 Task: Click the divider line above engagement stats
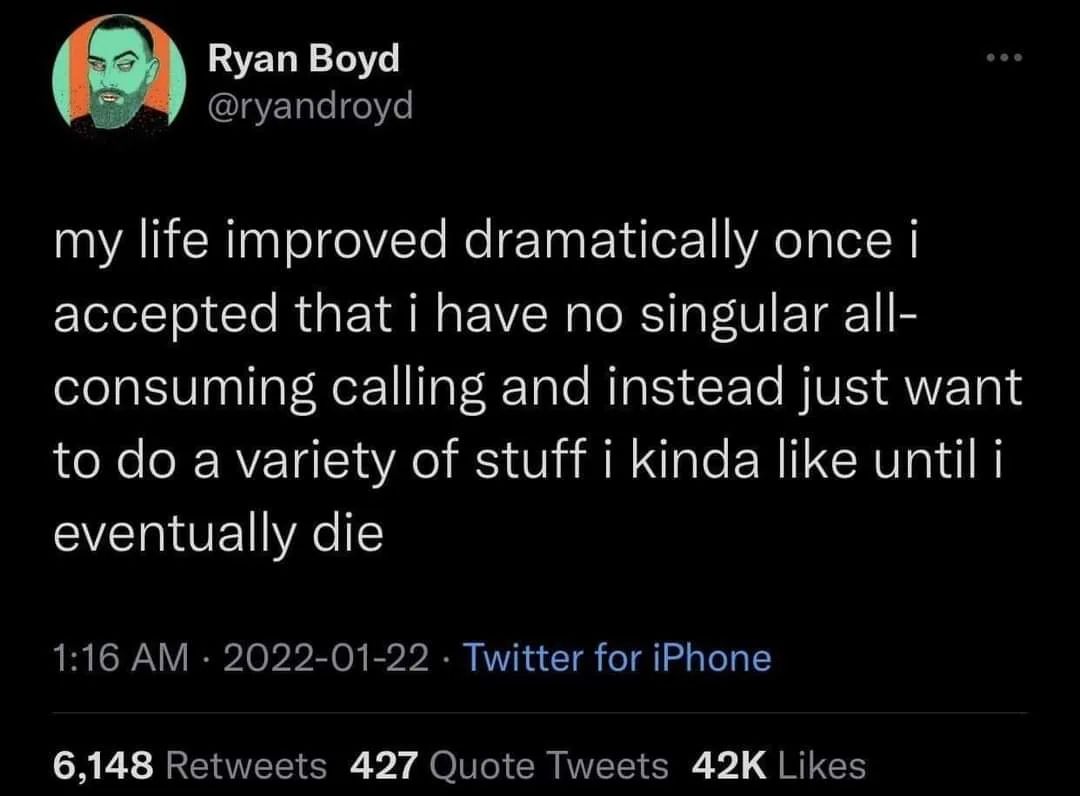(x=540, y=714)
